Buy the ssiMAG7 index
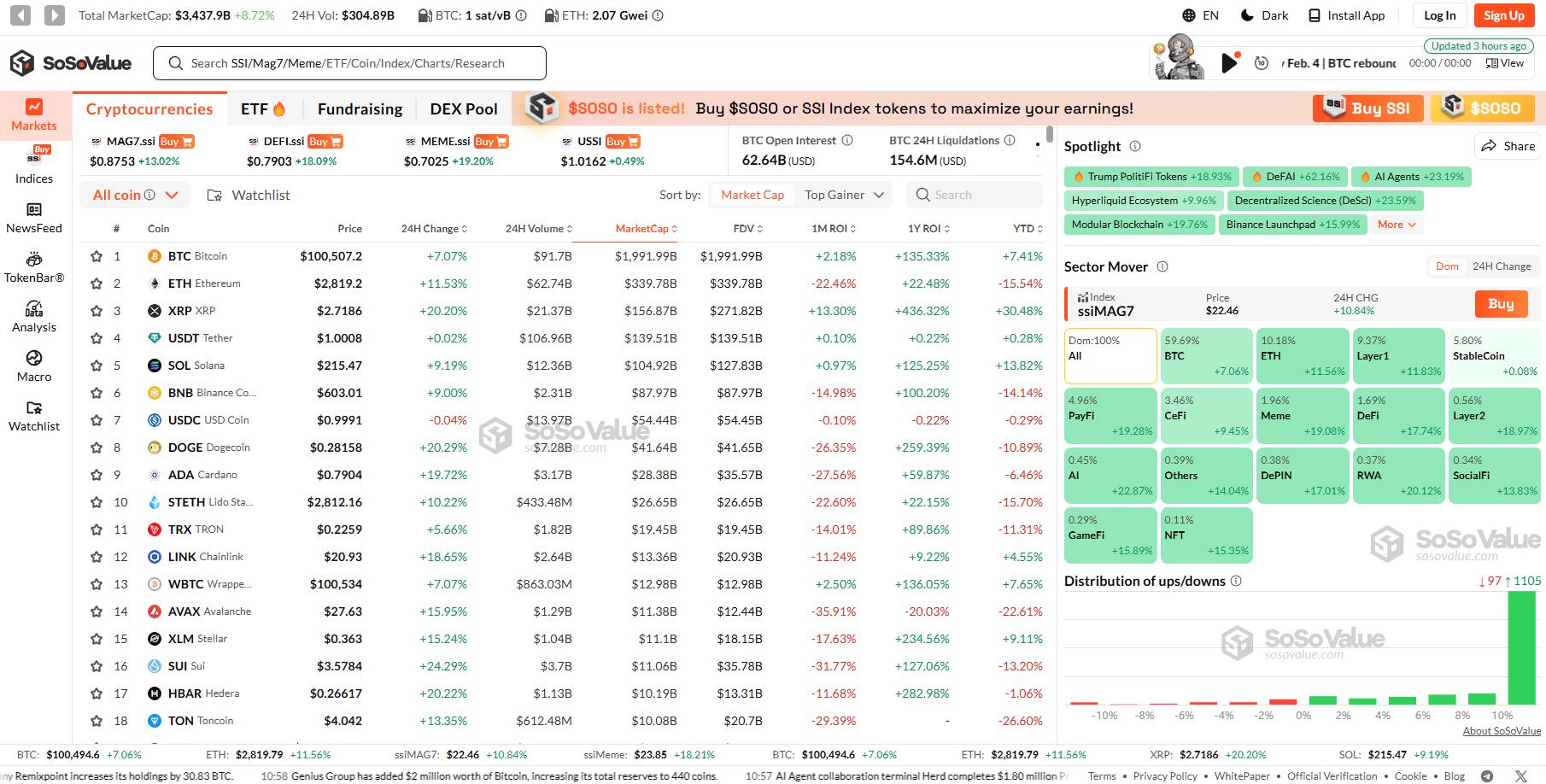This screenshot has width=1546, height=784. (1501, 304)
